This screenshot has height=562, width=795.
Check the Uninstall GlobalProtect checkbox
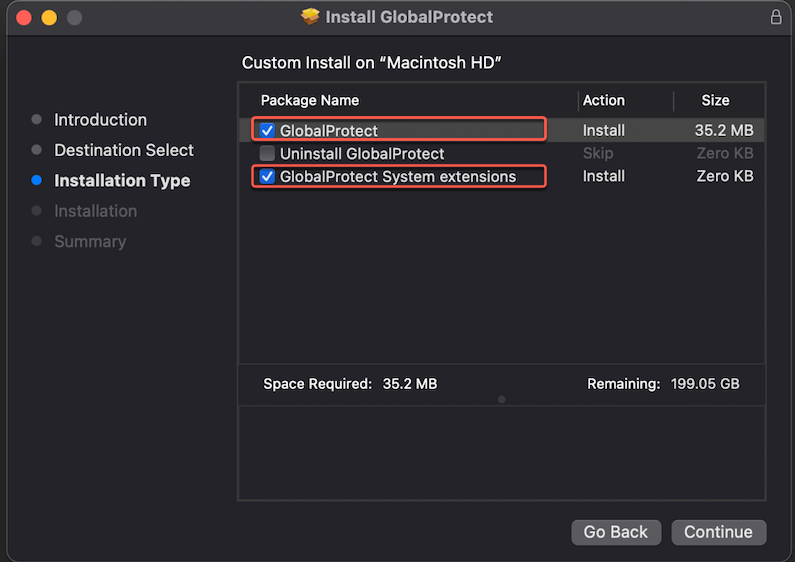coord(267,153)
